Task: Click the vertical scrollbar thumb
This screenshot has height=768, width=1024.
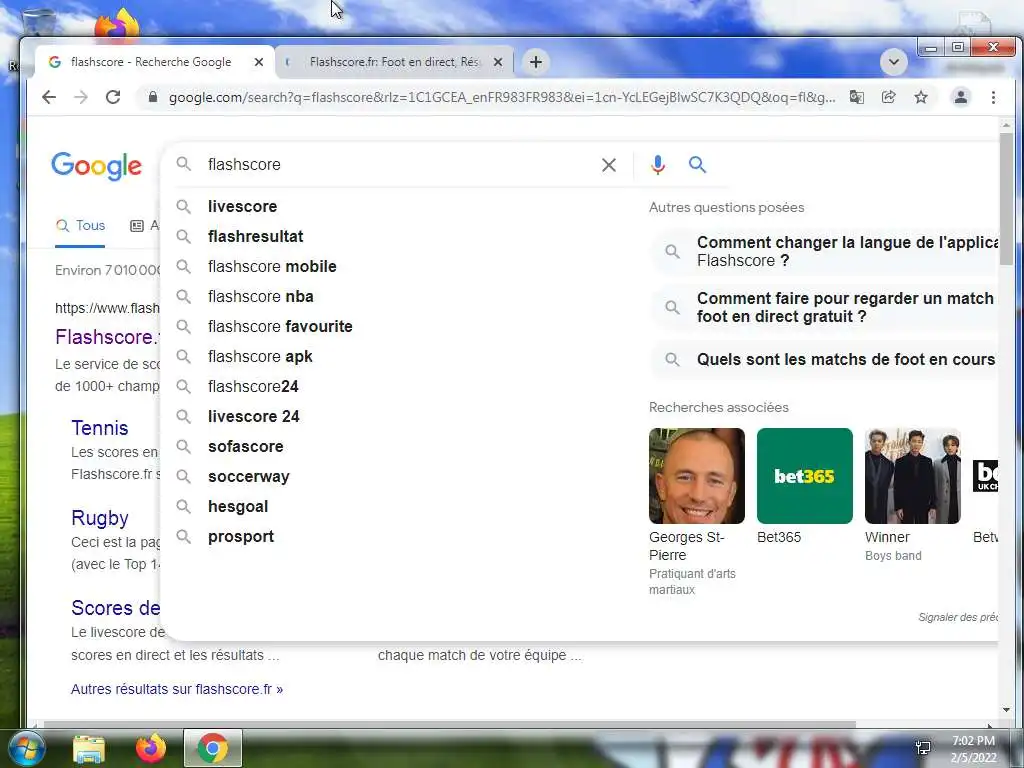Action: click(x=1006, y=199)
